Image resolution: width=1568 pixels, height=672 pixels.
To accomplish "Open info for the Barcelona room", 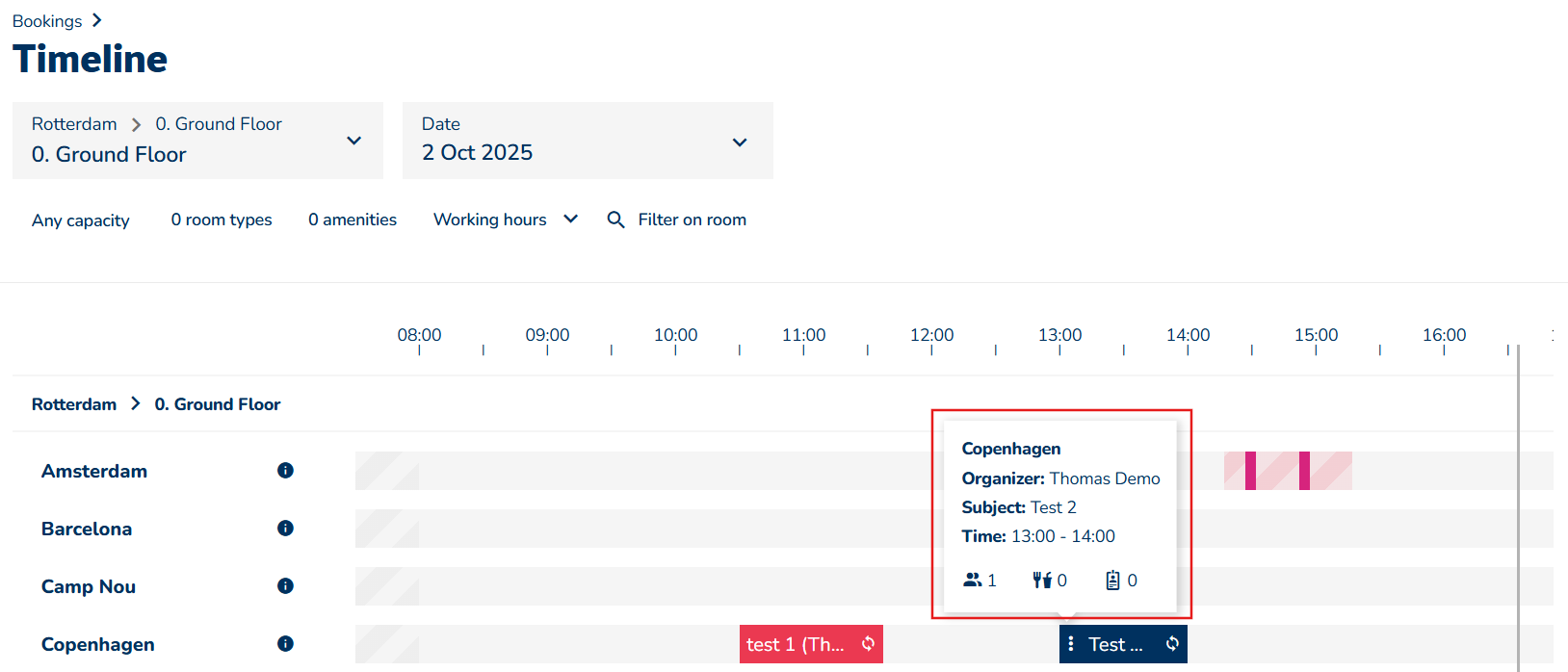I will coord(285,529).
